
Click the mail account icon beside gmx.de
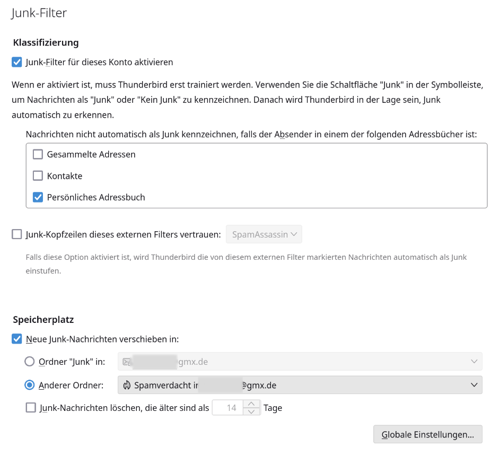point(127,362)
